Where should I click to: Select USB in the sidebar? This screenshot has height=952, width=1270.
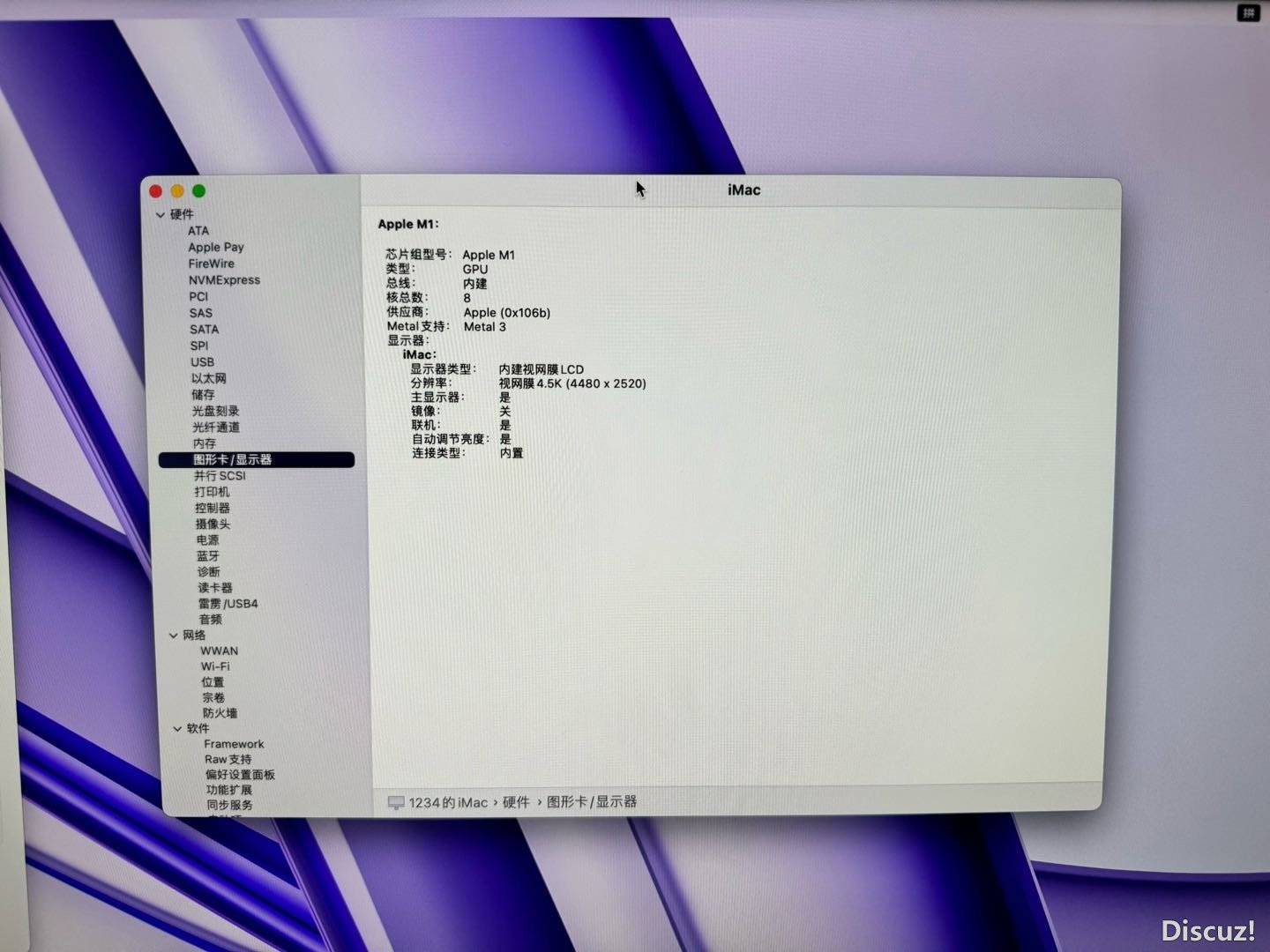click(203, 362)
